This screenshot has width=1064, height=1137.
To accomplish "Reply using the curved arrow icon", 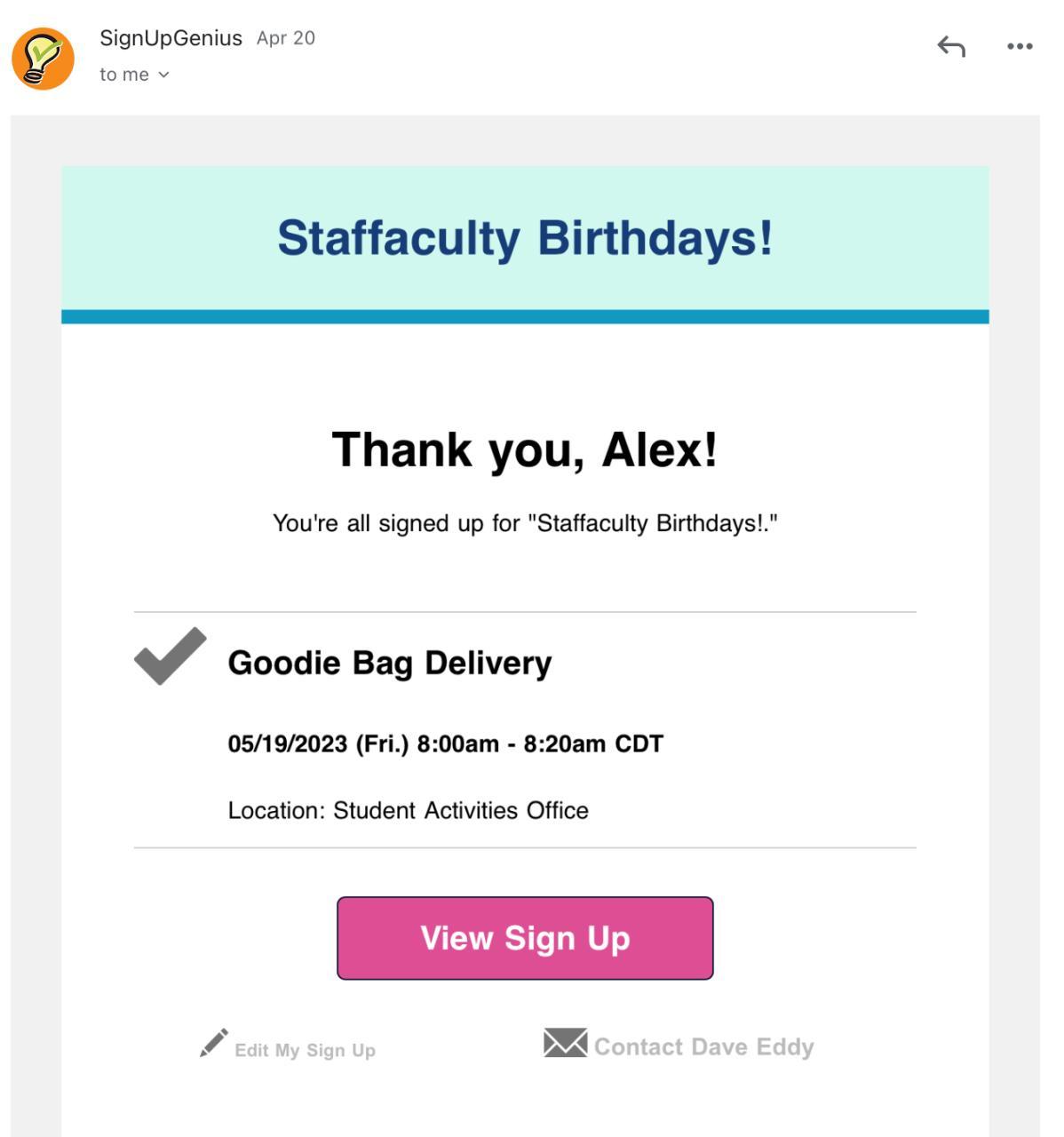I will (x=951, y=46).
